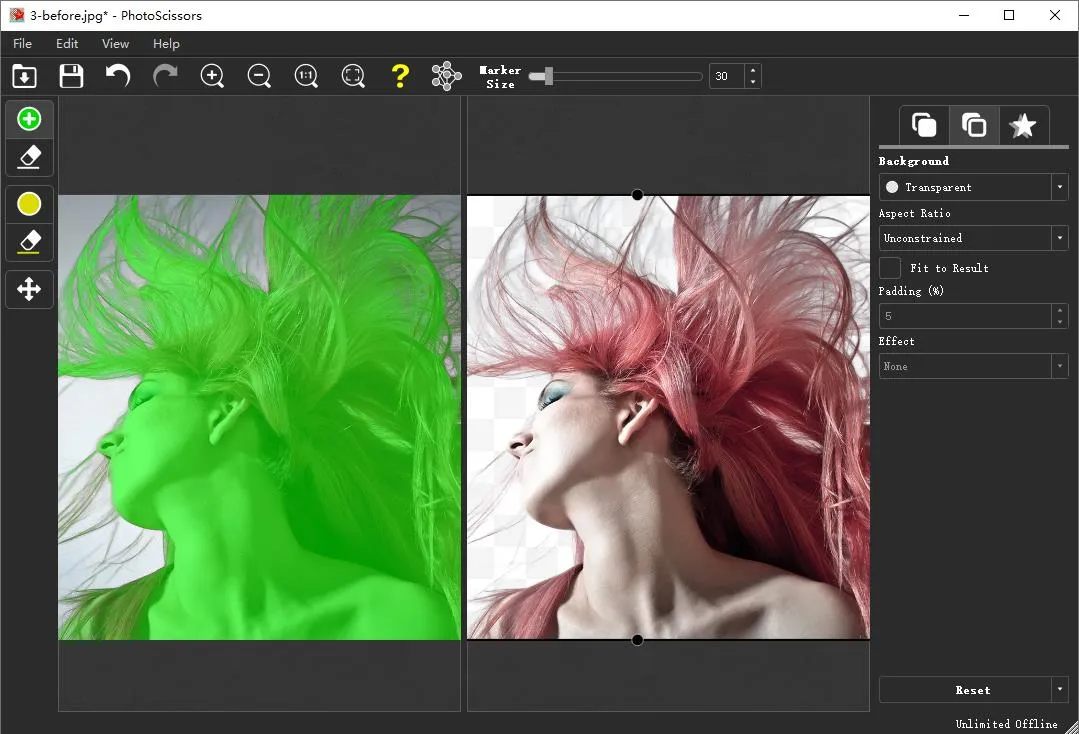1079x734 pixels.
Task: Undo the last action
Action: click(118, 76)
